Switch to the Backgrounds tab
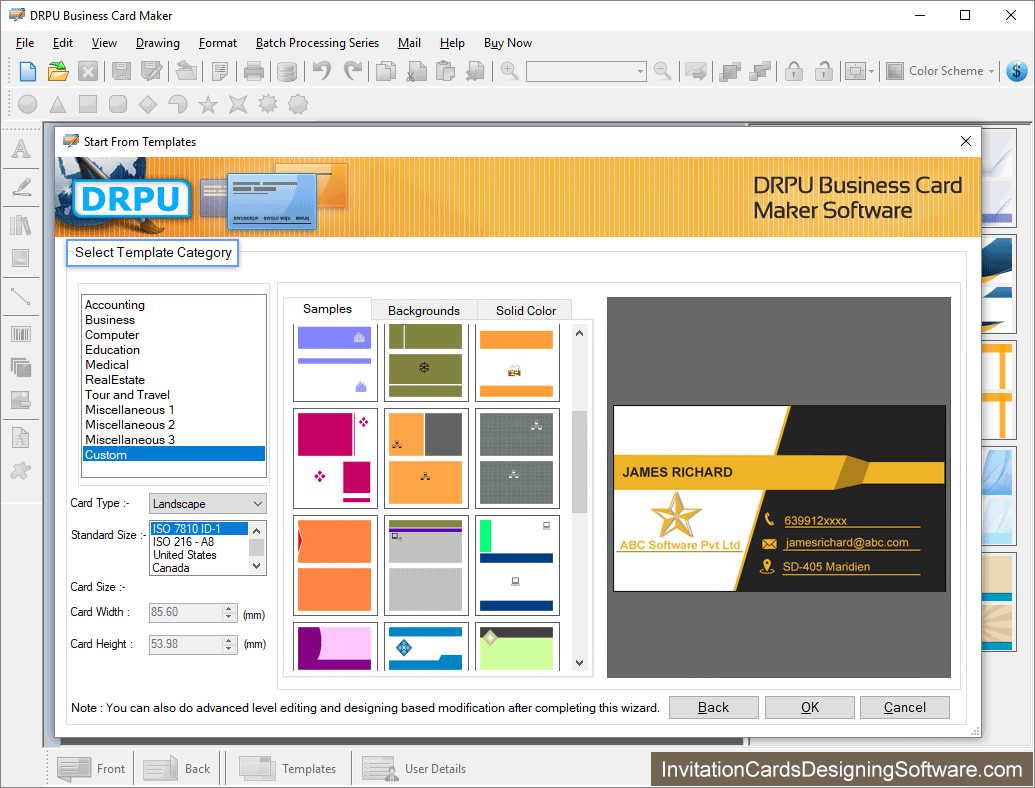1035x788 pixels. (x=424, y=311)
